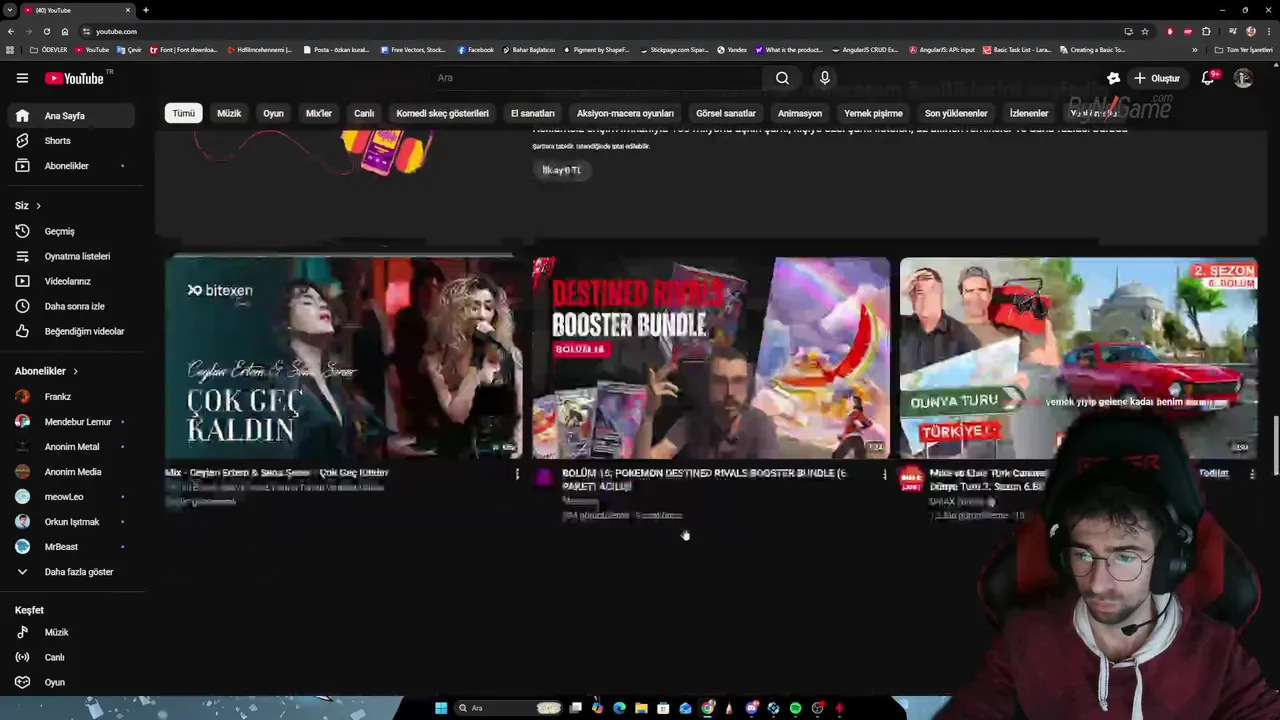
Task: Open Windows Start menu
Action: pyautogui.click(x=441, y=708)
